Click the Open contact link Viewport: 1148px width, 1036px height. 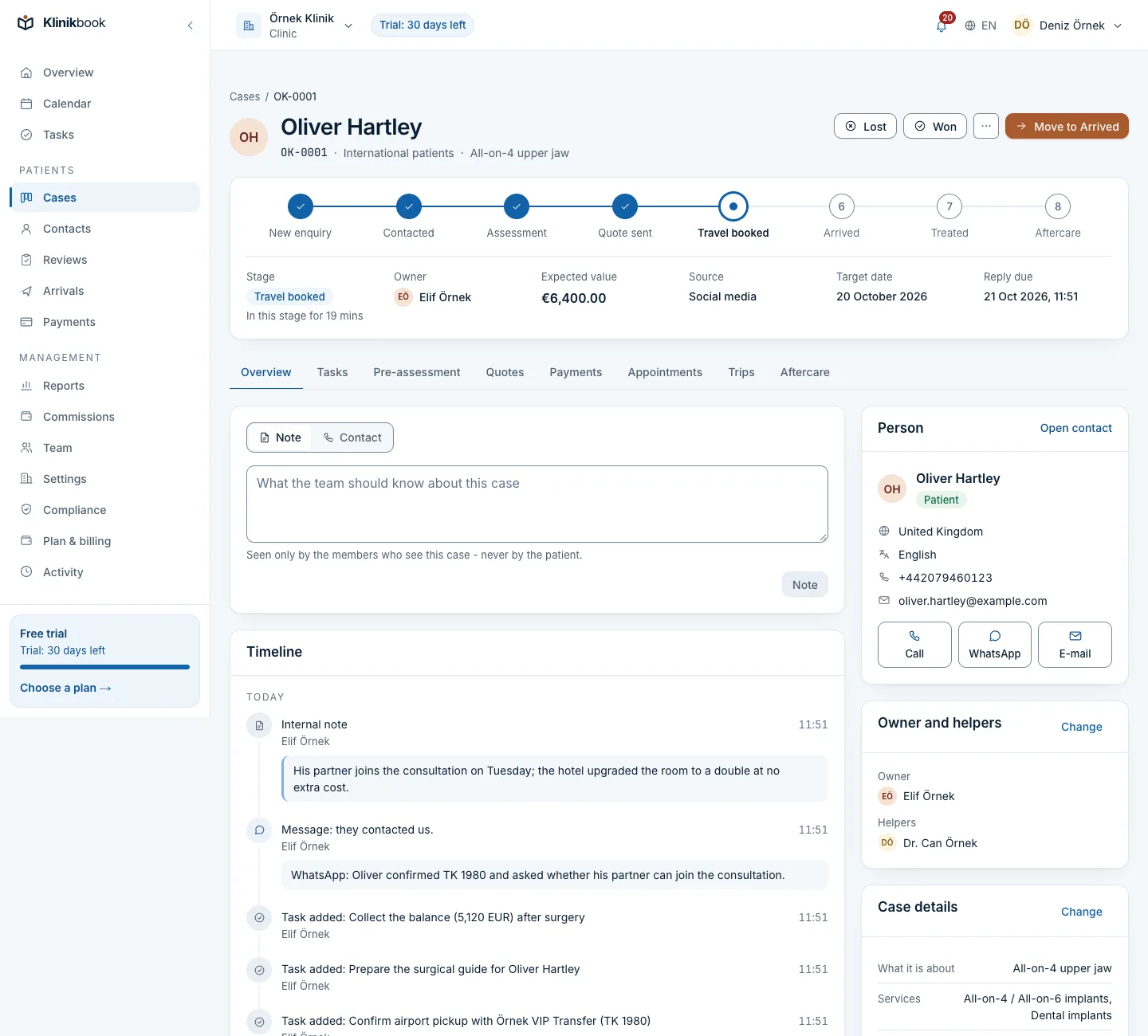coord(1076,428)
